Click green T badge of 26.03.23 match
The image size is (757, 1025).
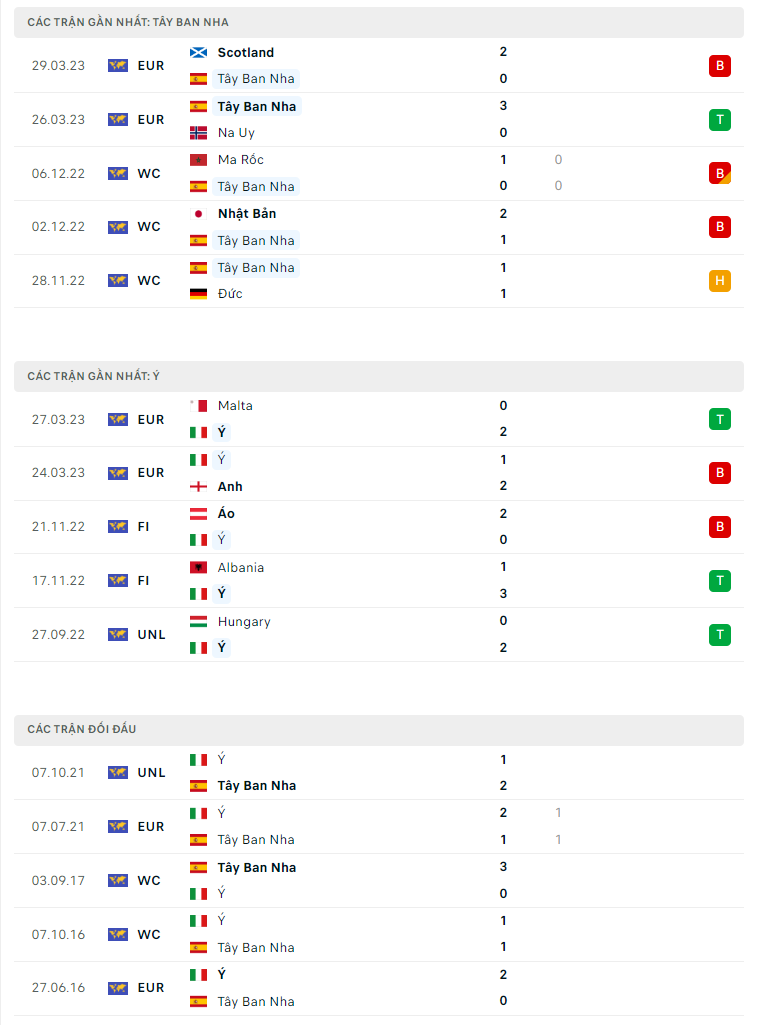pyautogui.click(x=719, y=120)
